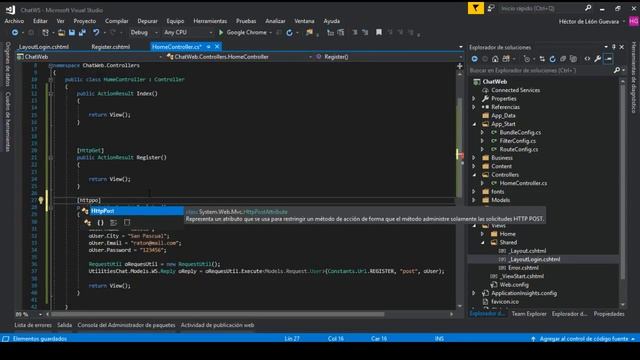This screenshot has height=360, width=640.
Task: Expand the Business folder
Action: pyautogui.click(x=474, y=158)
